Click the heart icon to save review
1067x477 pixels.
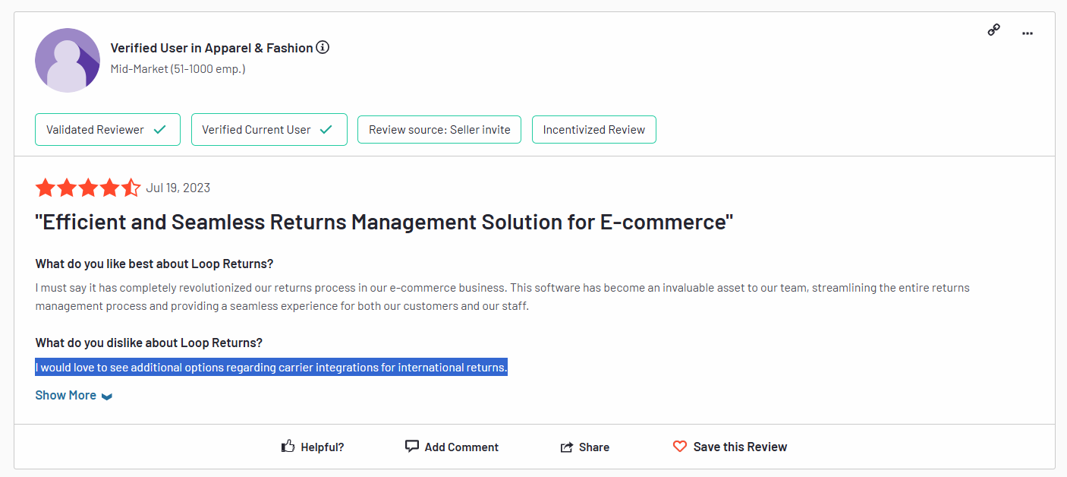point(679,447)
